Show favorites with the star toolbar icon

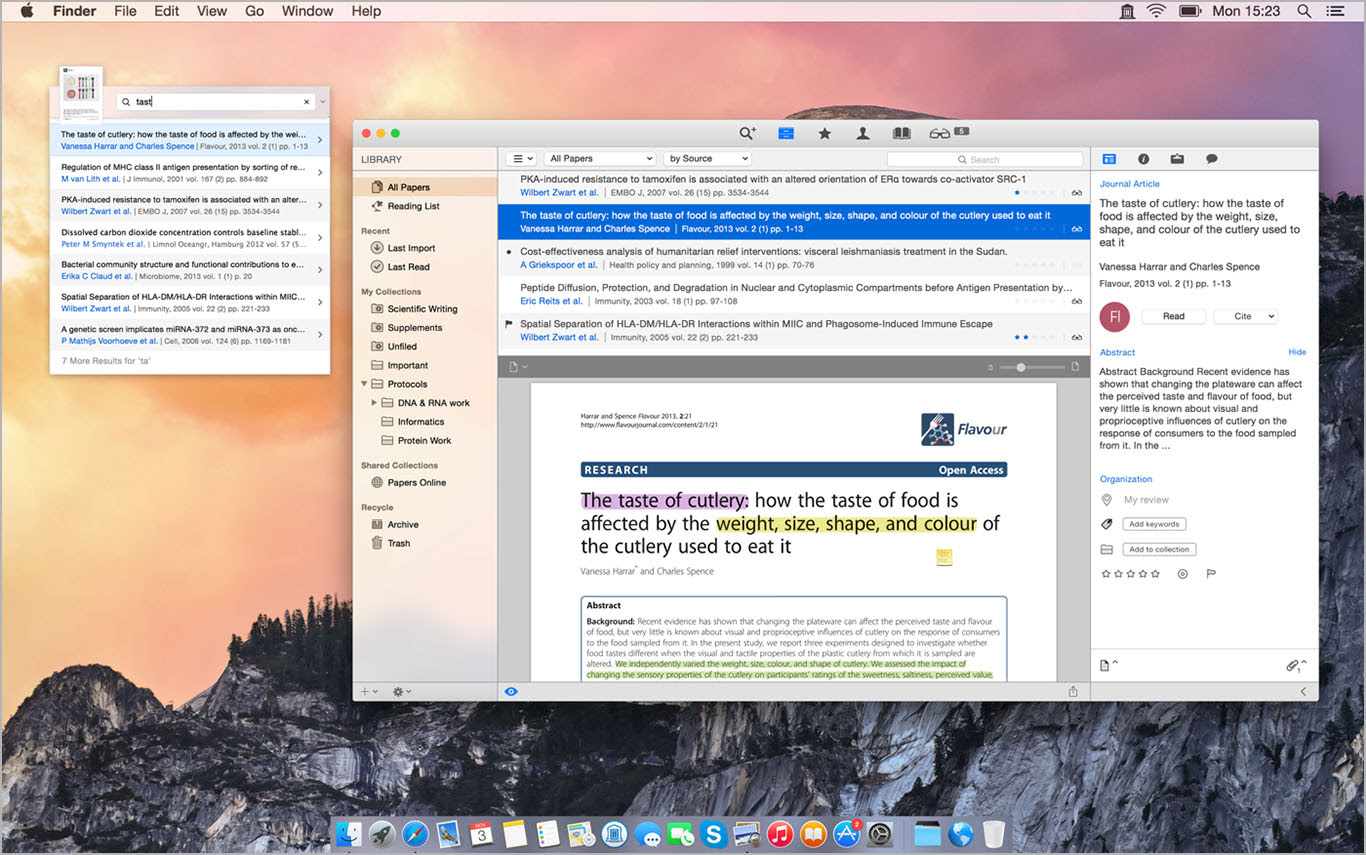[x=824, y=133]
